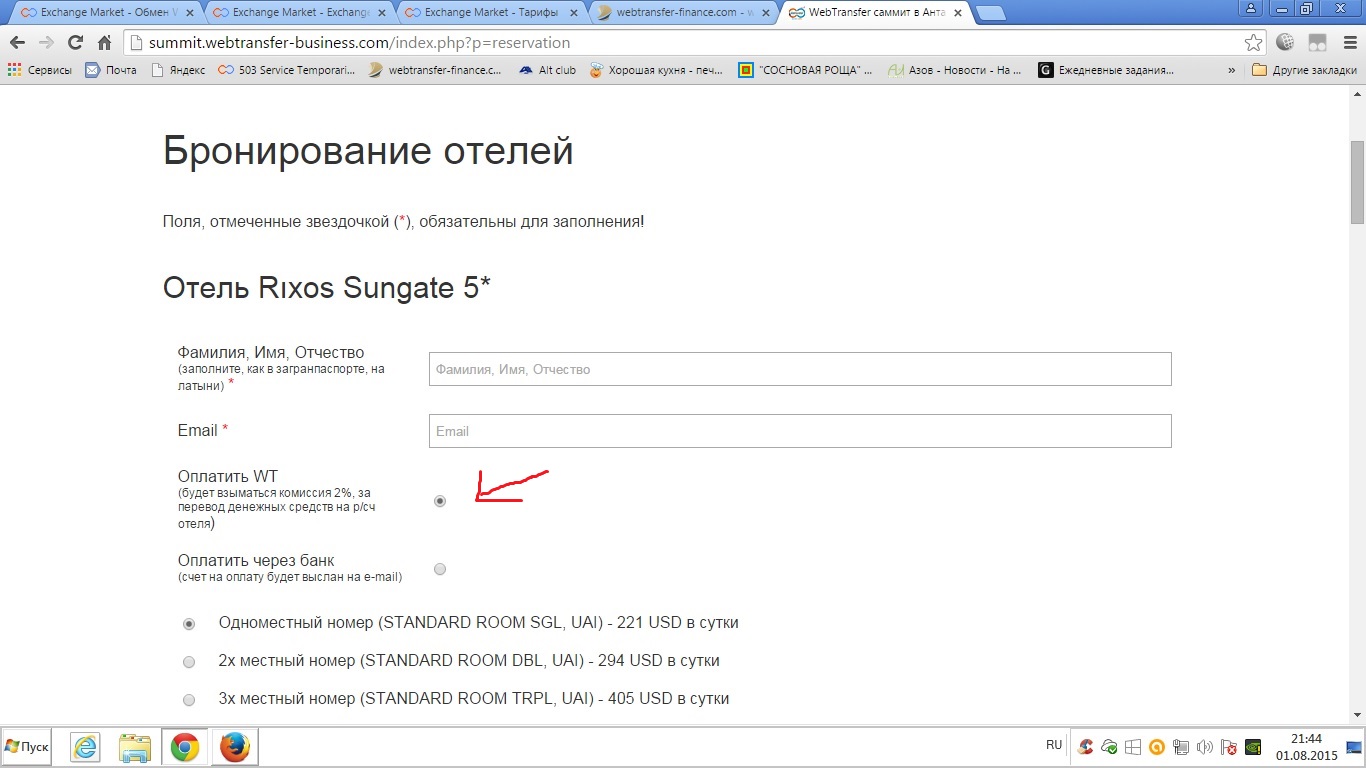The height and width of the screenshot is (768, 1366).
Task: Select the 'Оплатить WT' radio button
Action: (440, 501)
